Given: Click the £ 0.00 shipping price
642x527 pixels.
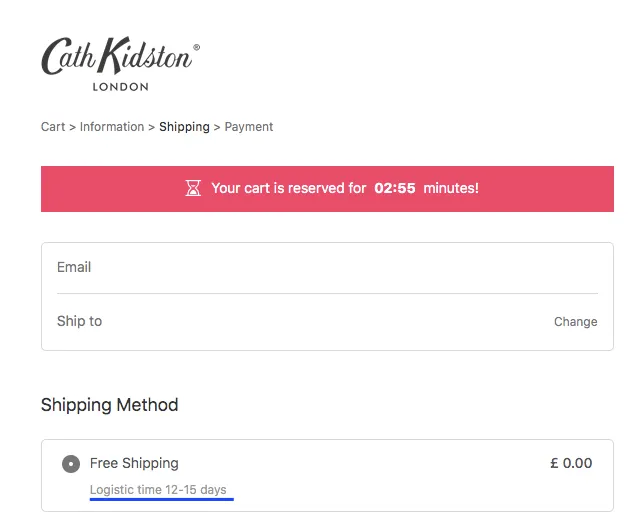Looking at the screenshot, I should coord(571,463).
